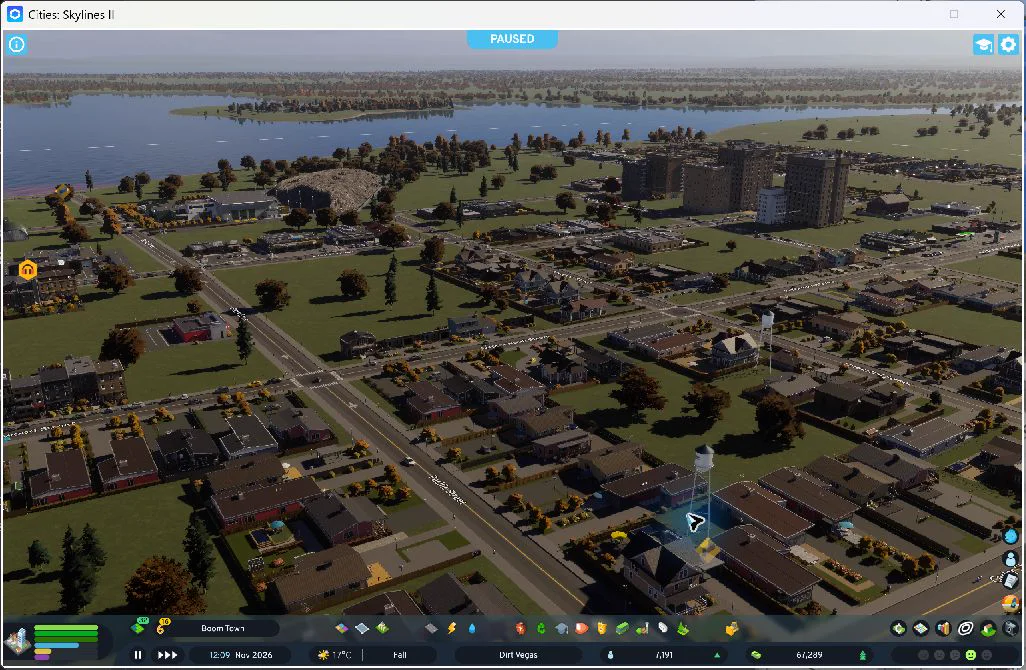Click the Fall season label
The image size is (1026, 670).
click(x=399, y=654)
